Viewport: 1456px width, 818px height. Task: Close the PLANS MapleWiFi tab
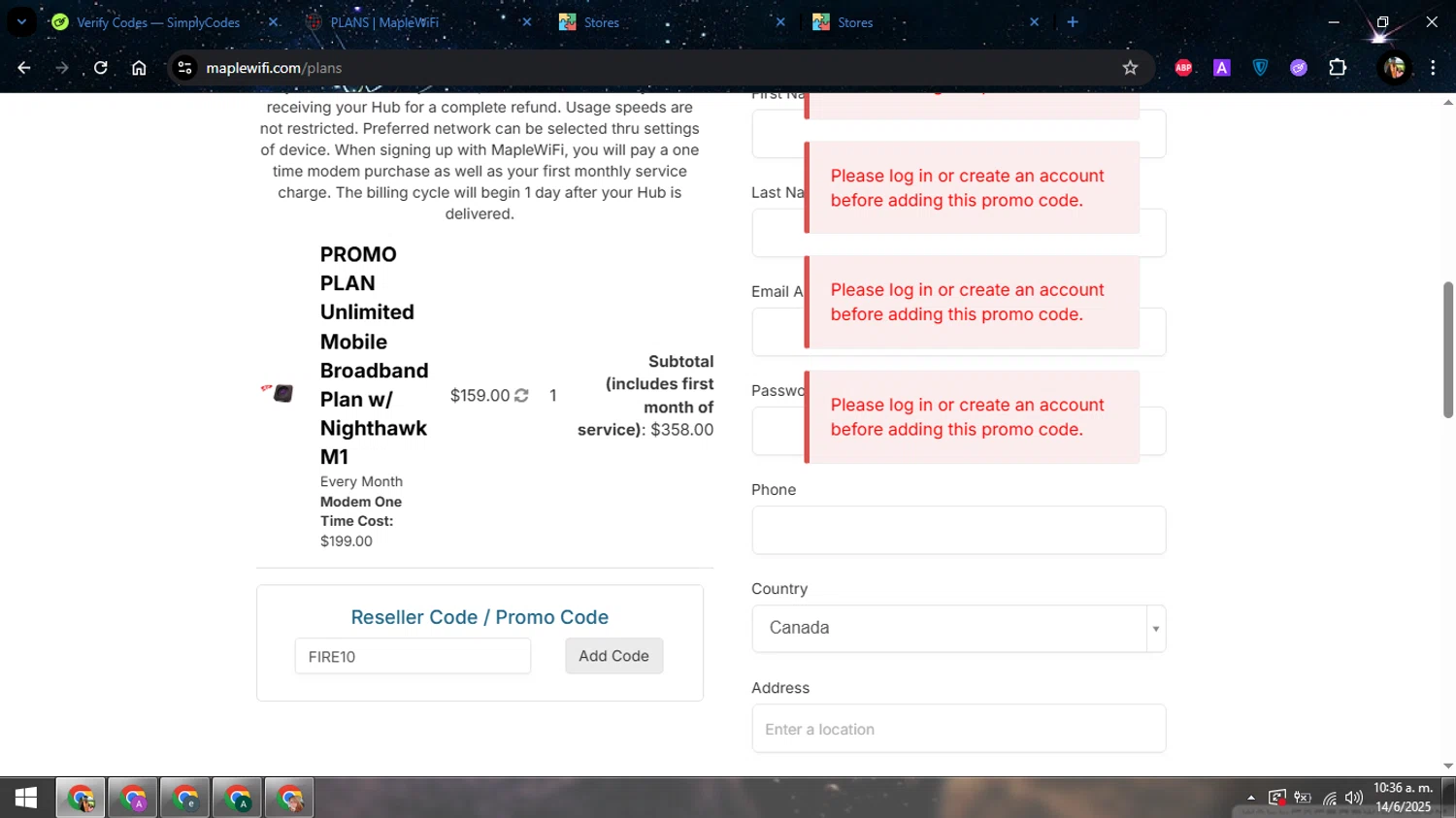pyautogui.click(x=527, y=22)
